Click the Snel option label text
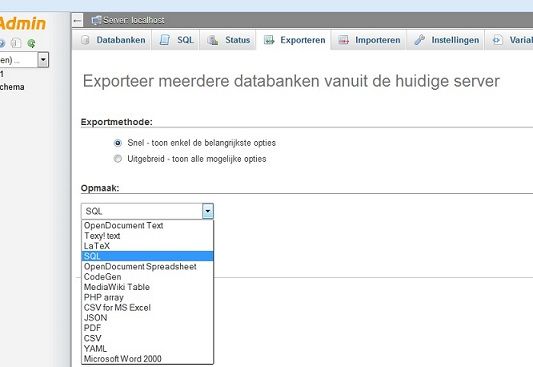The height and width of the screenshot is (367, 533). click(x=202, y=143)
